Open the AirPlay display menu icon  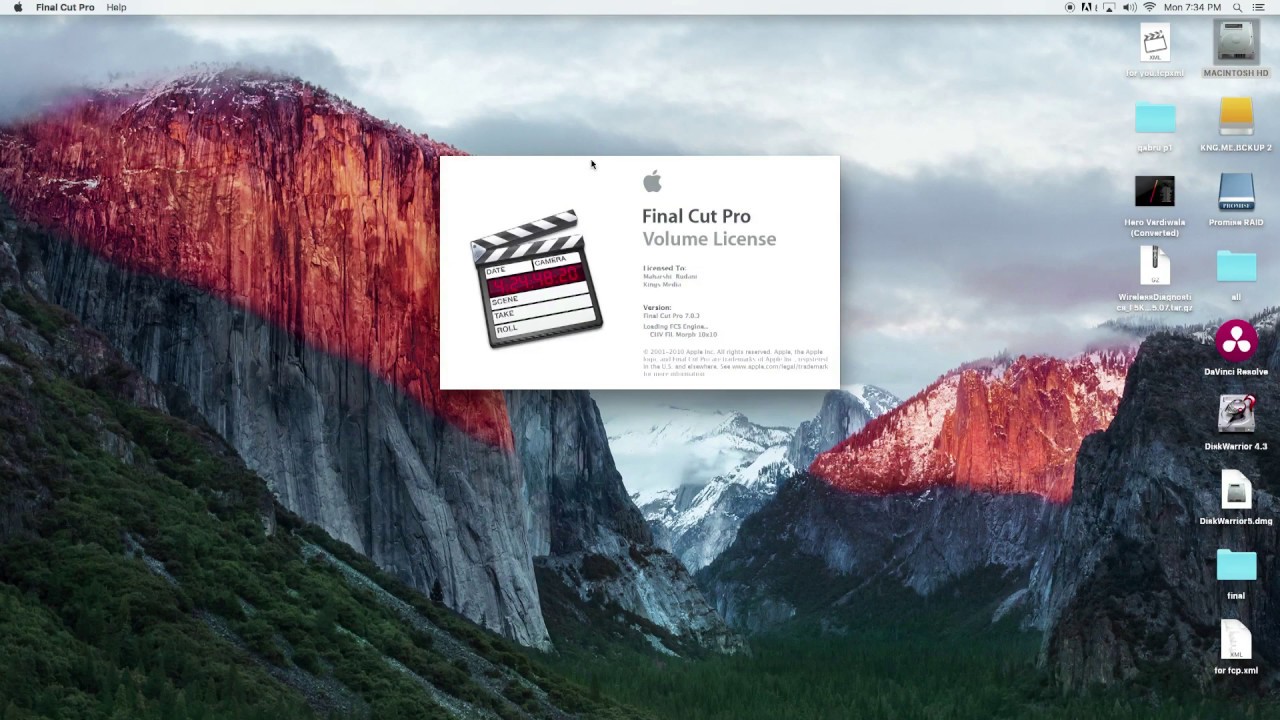point(1107,7)
